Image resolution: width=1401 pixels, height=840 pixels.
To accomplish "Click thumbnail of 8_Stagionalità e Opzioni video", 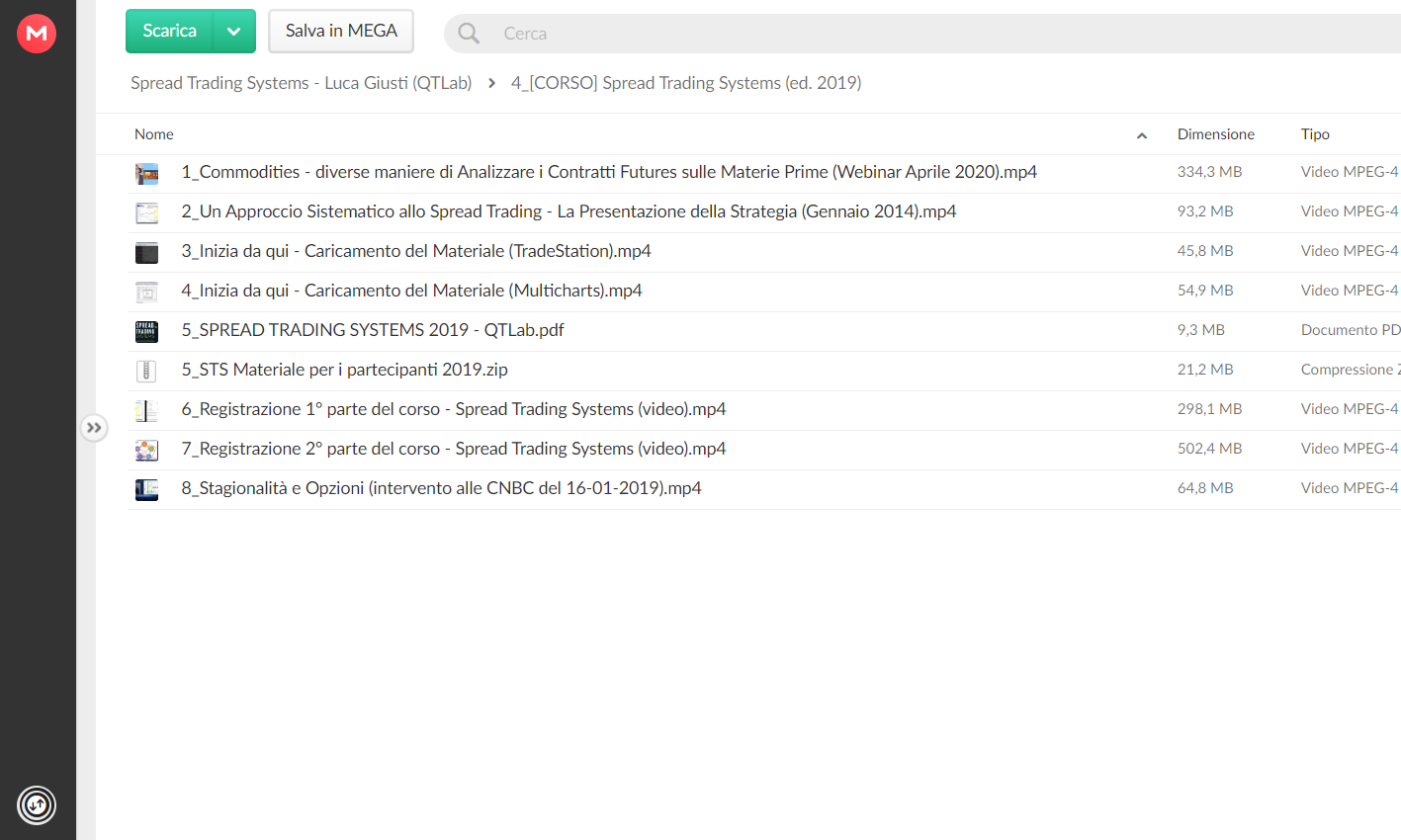I will 146,489.
